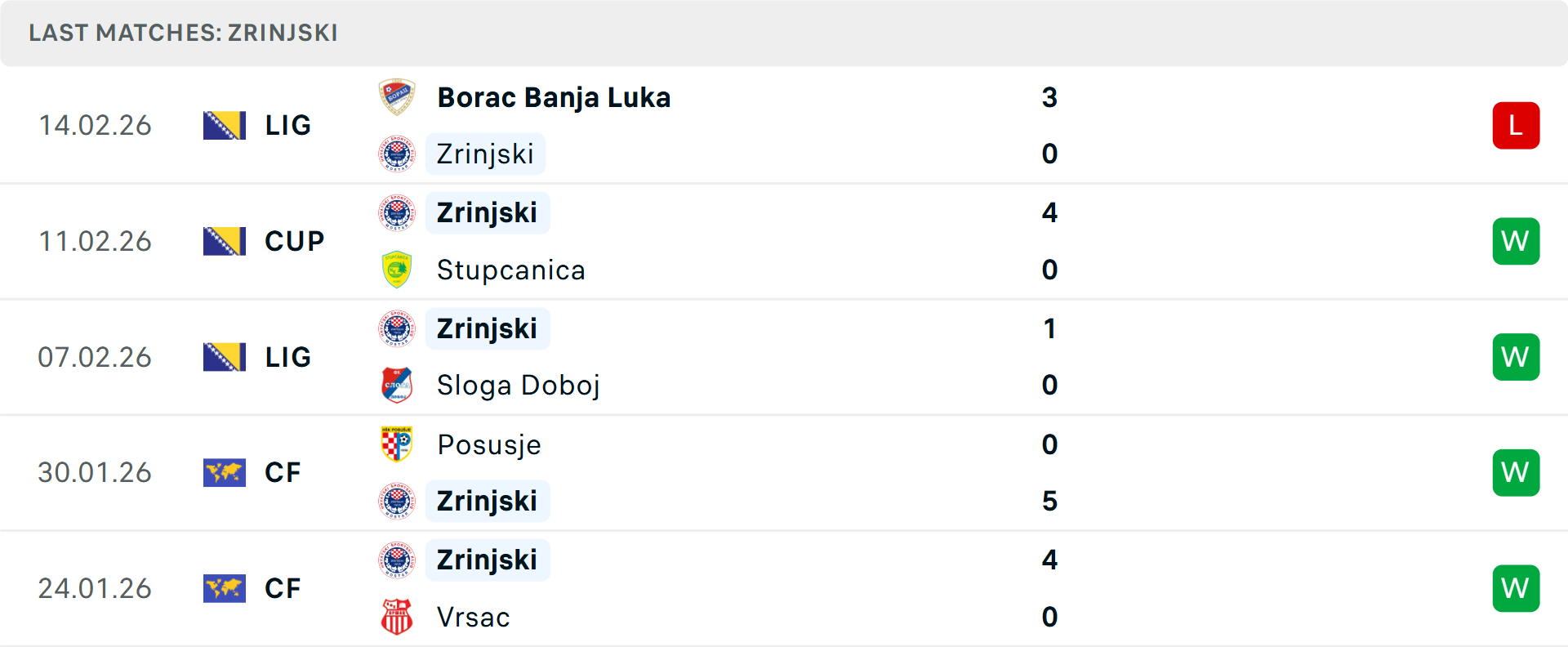Image resolution: width=1568 pixels, height=647 pixels.
Task: Click the Sloga Doboj team crest
Action: (397, 385)
